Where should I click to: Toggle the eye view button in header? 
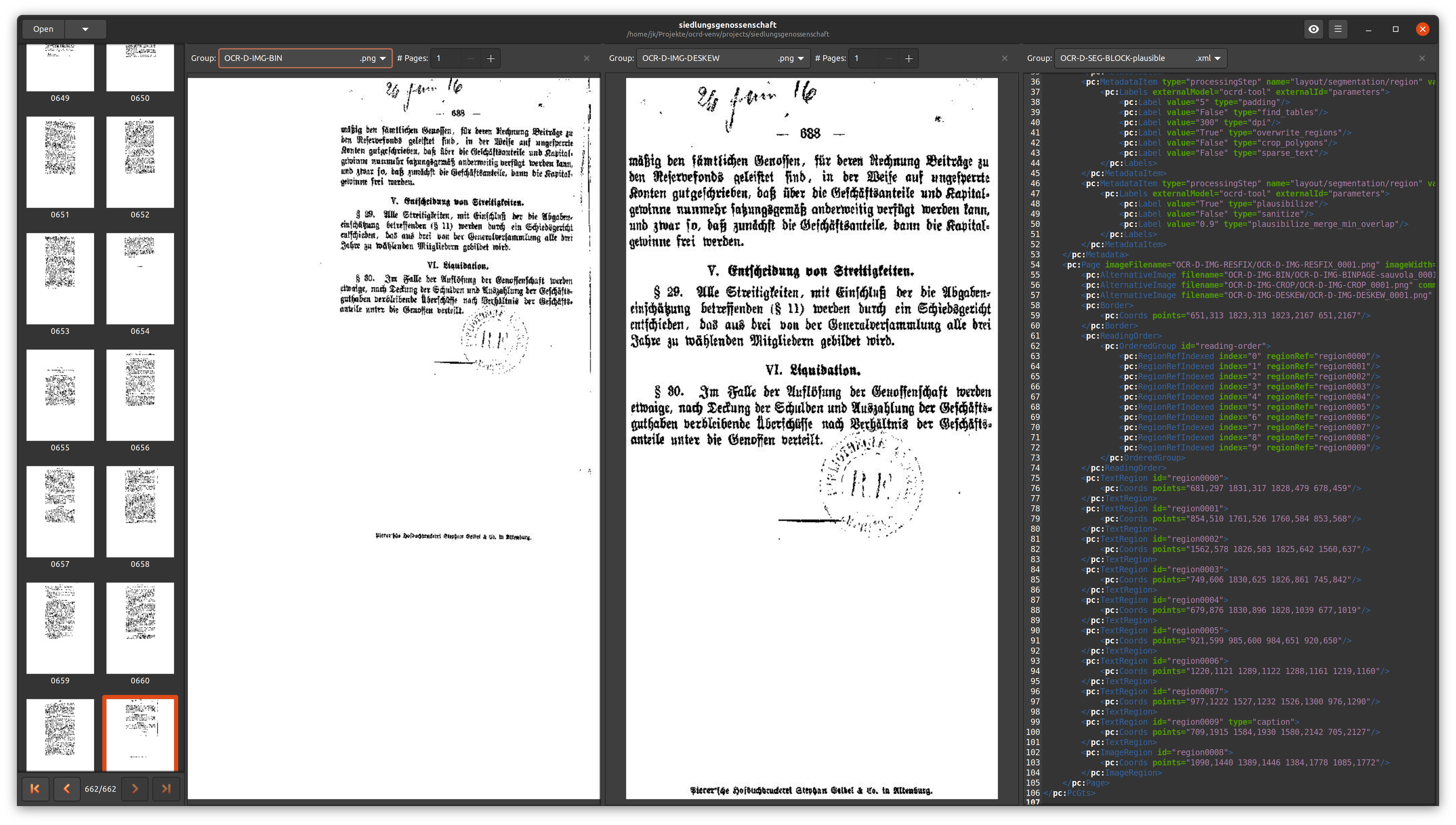(x=1313, y=29)
